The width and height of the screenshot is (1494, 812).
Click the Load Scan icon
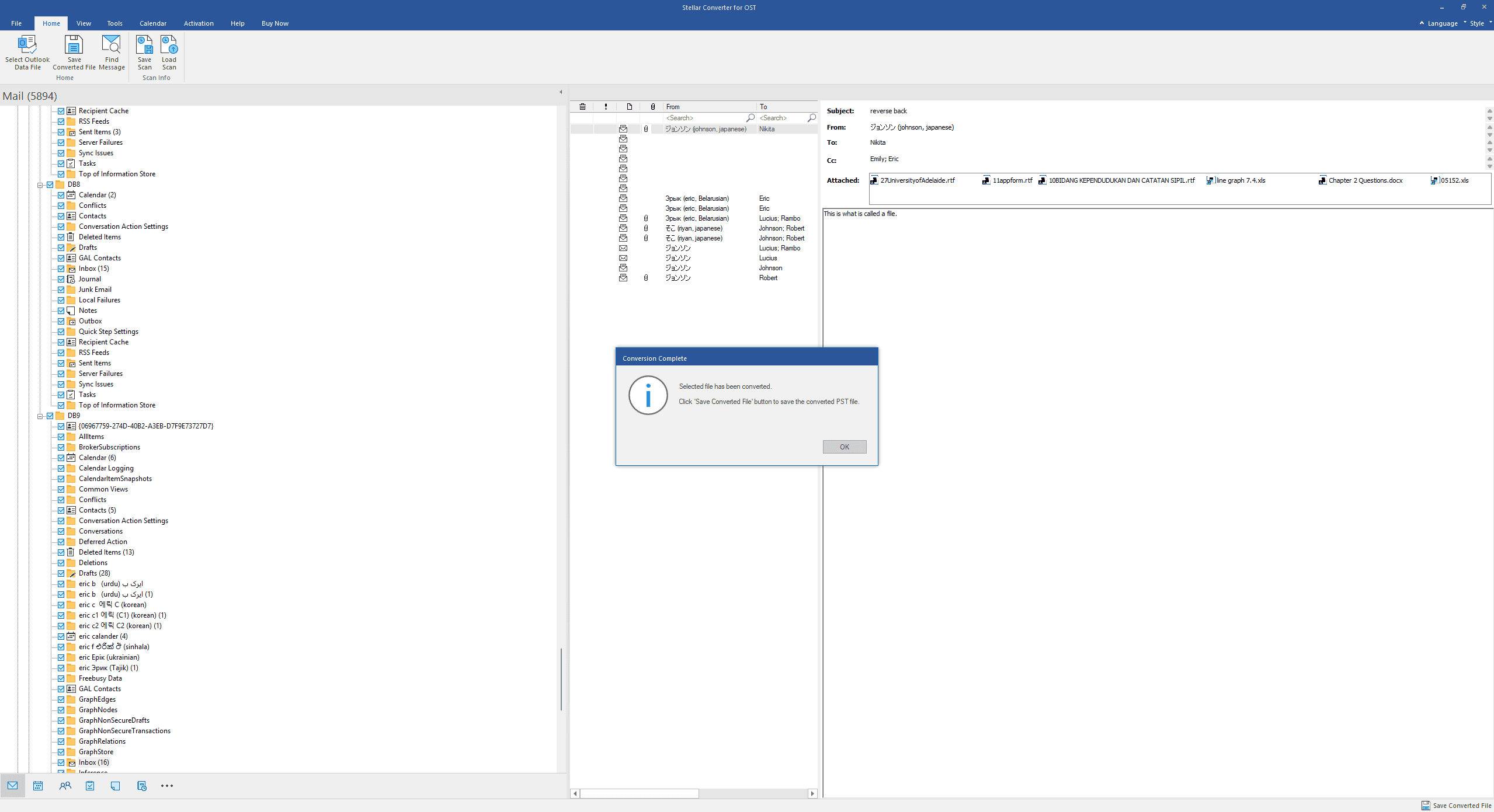tap(169, 53)
